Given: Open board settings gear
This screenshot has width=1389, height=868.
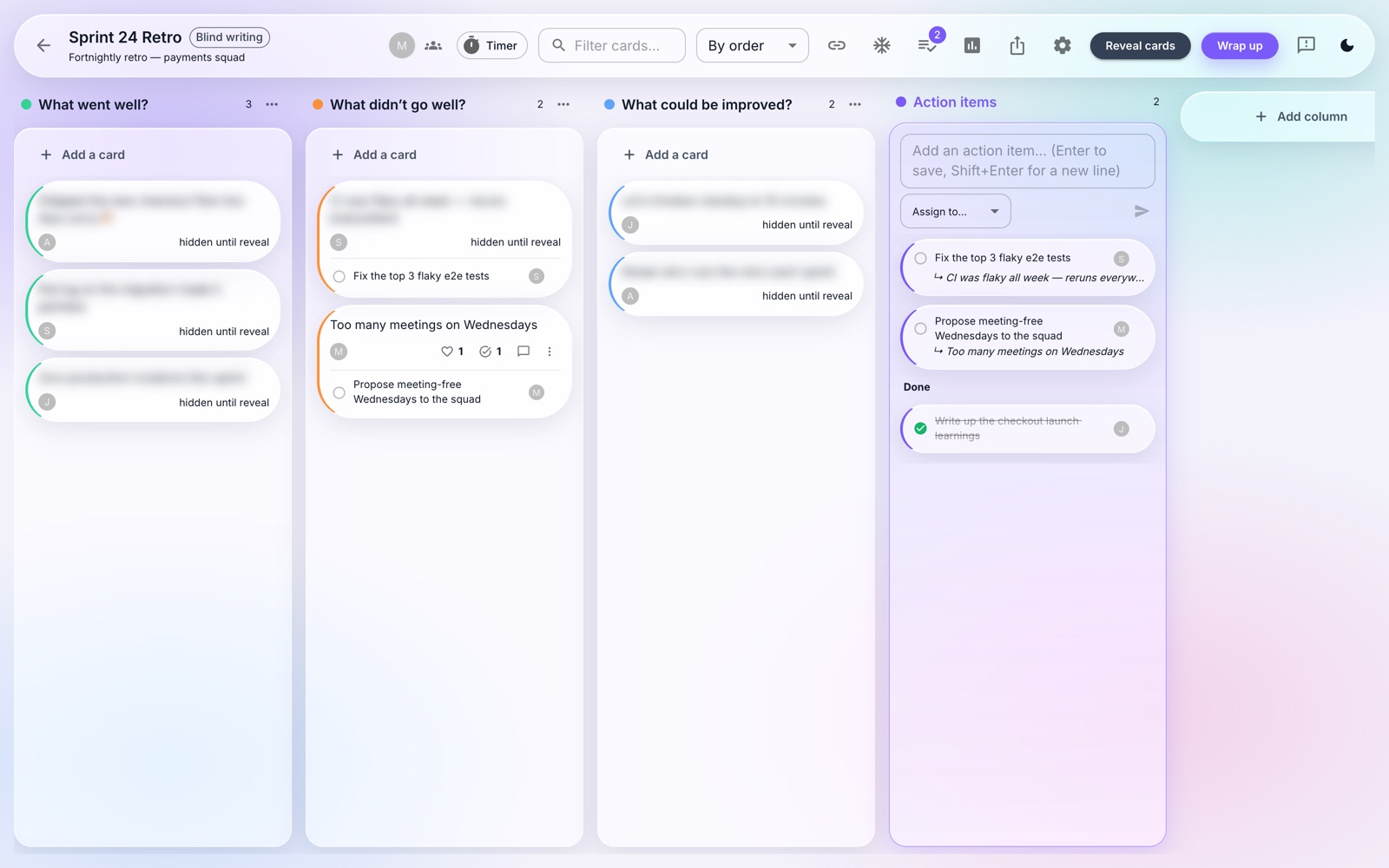Looking at the screenshot, I should click(x=1063, y=46).
